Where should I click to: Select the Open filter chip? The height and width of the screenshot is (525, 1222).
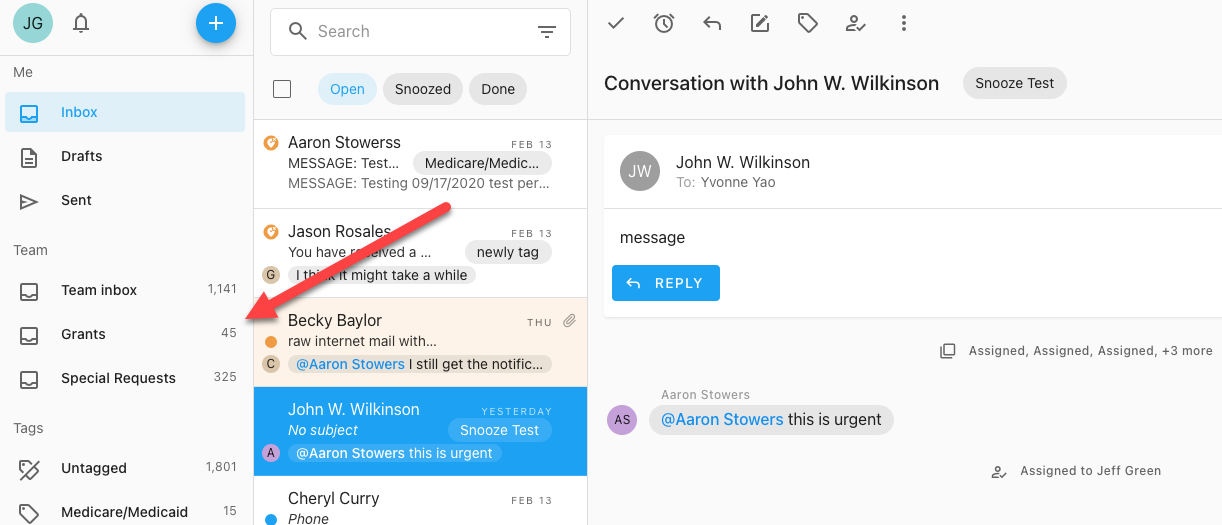[x=347, y=89]
